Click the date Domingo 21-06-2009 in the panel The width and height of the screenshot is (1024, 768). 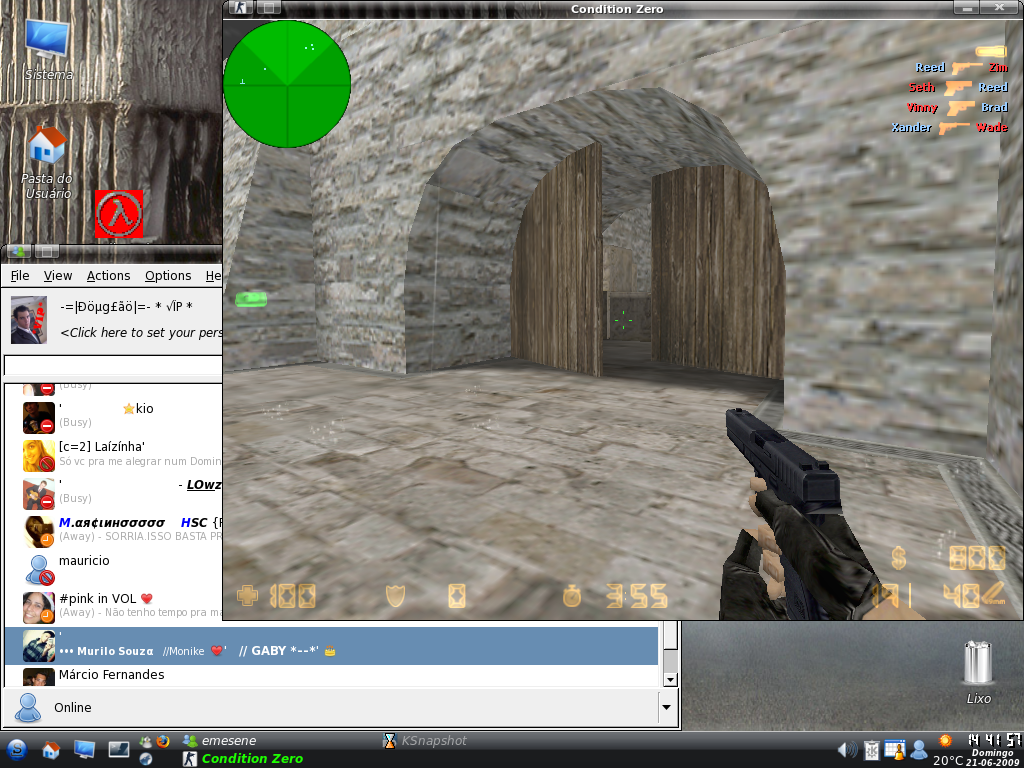point(992,758)
